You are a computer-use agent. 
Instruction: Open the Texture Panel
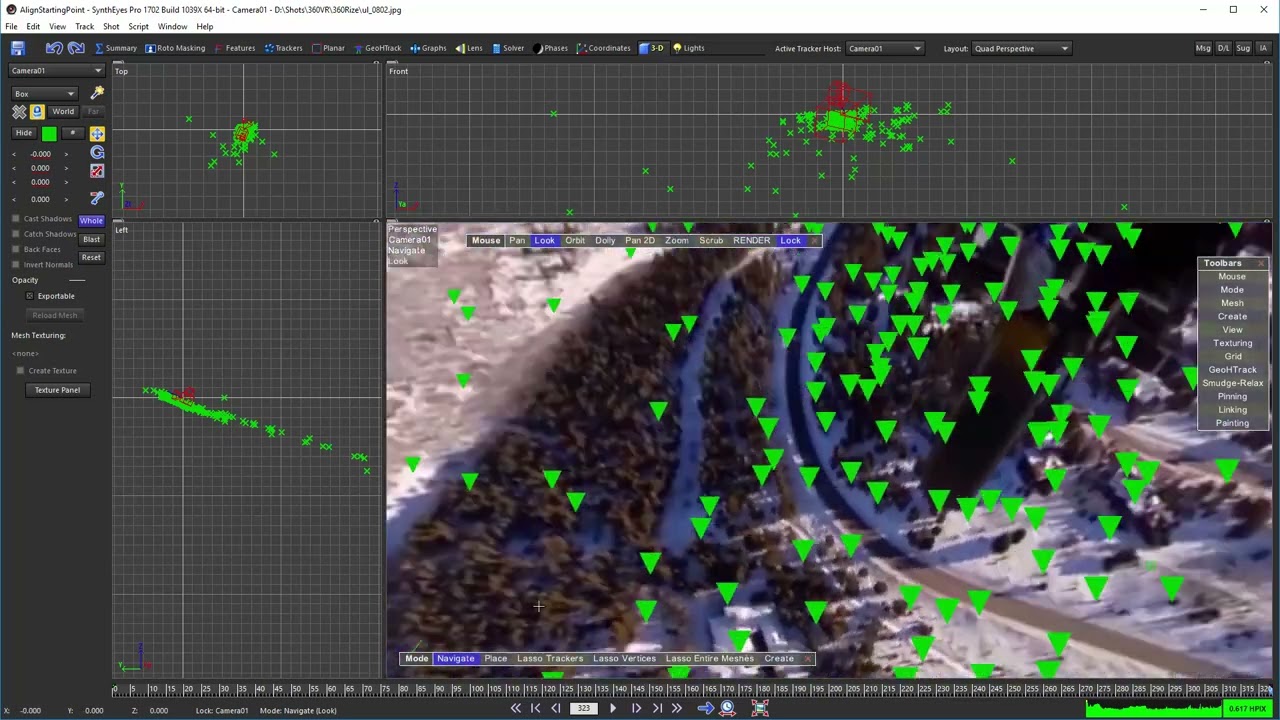pos(57,390)
